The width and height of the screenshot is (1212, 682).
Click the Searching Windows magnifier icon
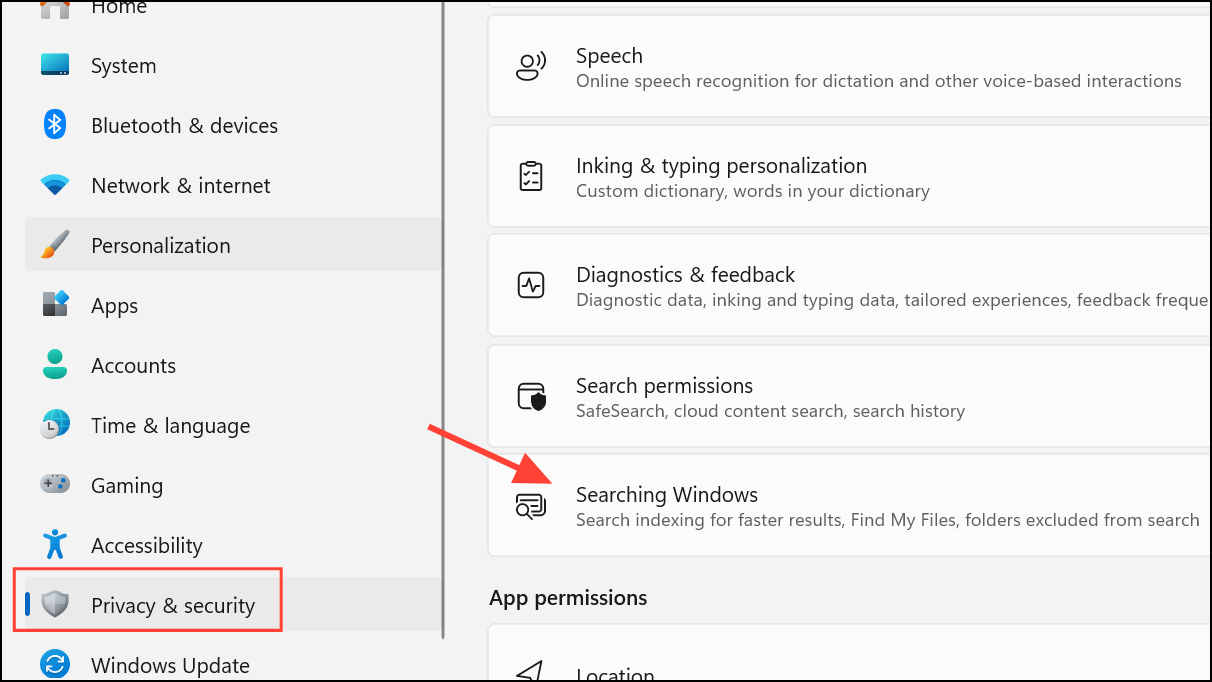[531, 506]
